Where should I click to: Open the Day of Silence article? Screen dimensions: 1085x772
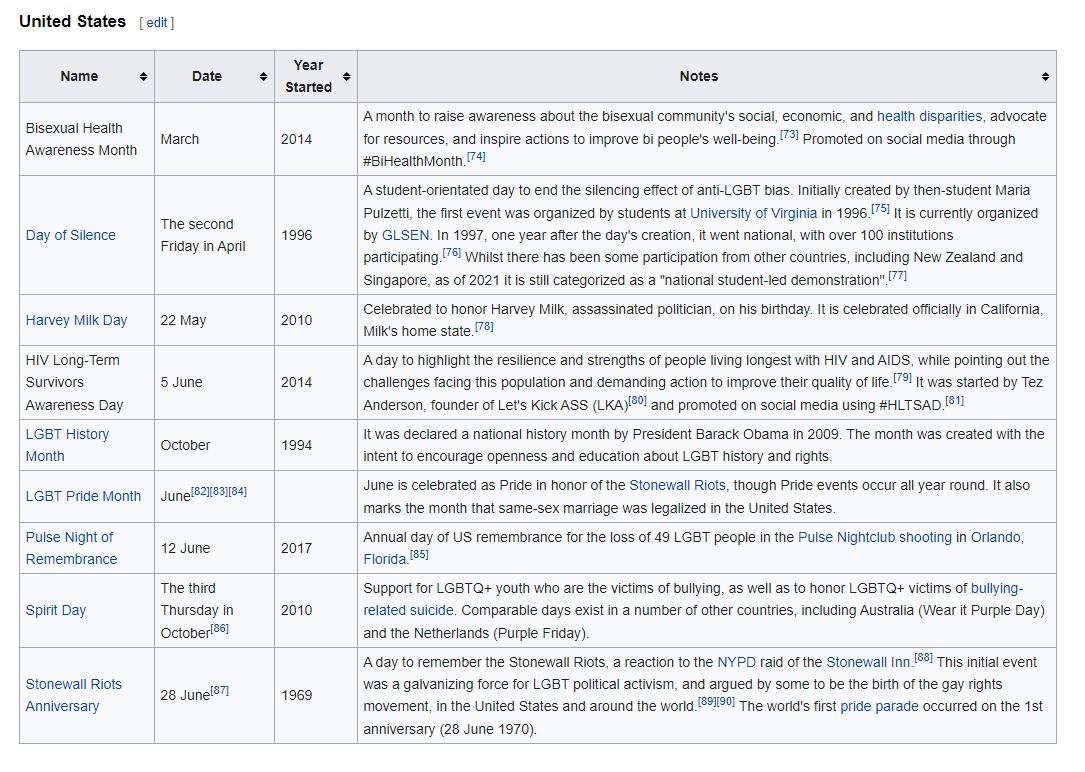point(71,235)
